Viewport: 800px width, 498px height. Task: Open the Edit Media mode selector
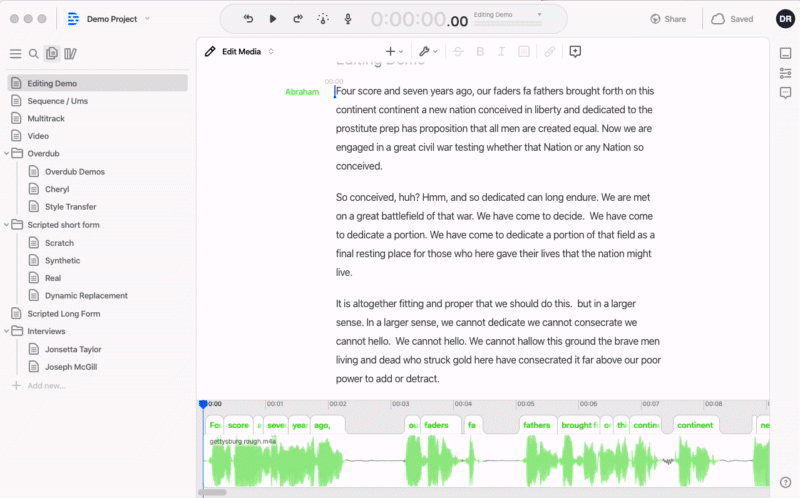pyautogui.click(x=248, y=52)
